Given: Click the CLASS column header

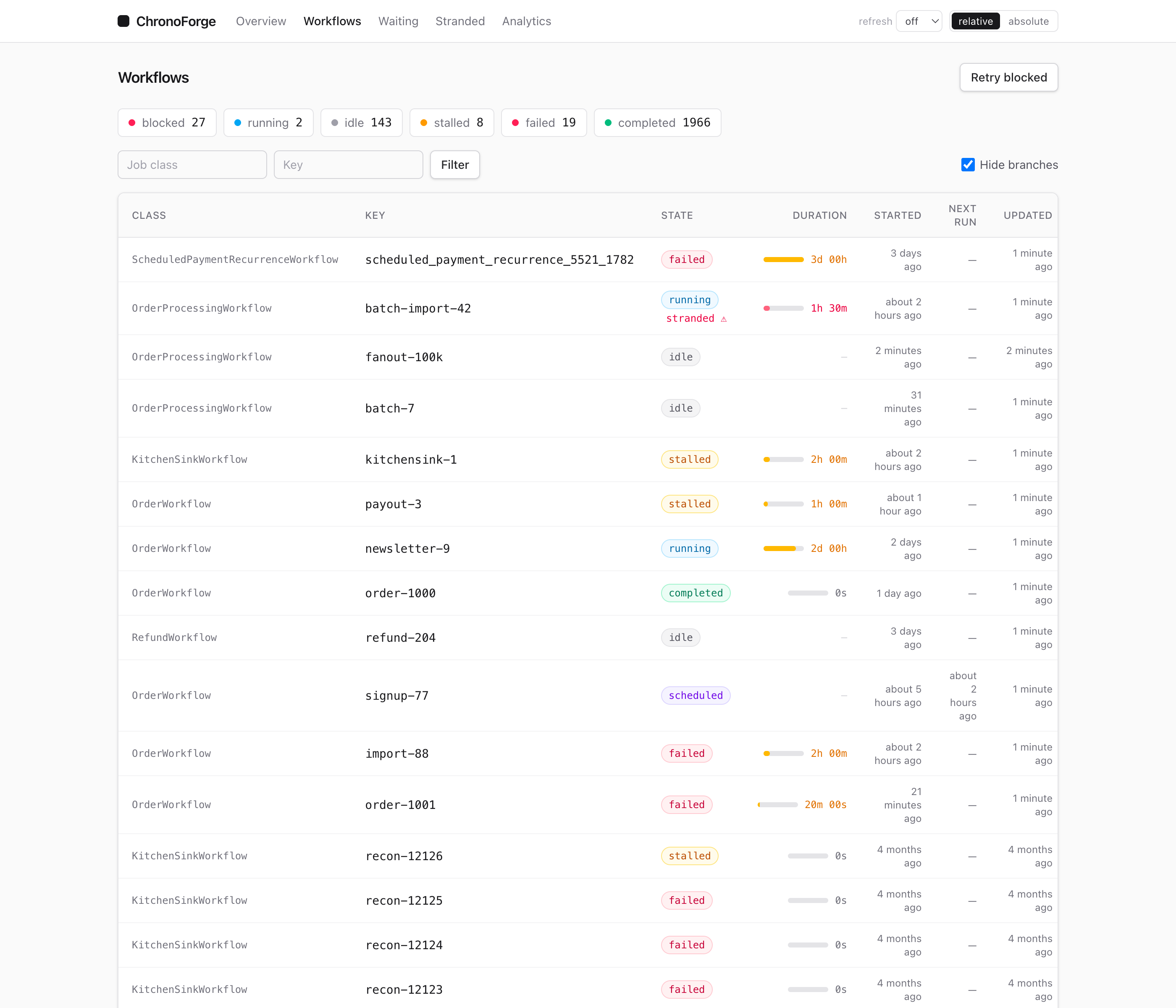Looking at the screenshot, I should (149, 215).
